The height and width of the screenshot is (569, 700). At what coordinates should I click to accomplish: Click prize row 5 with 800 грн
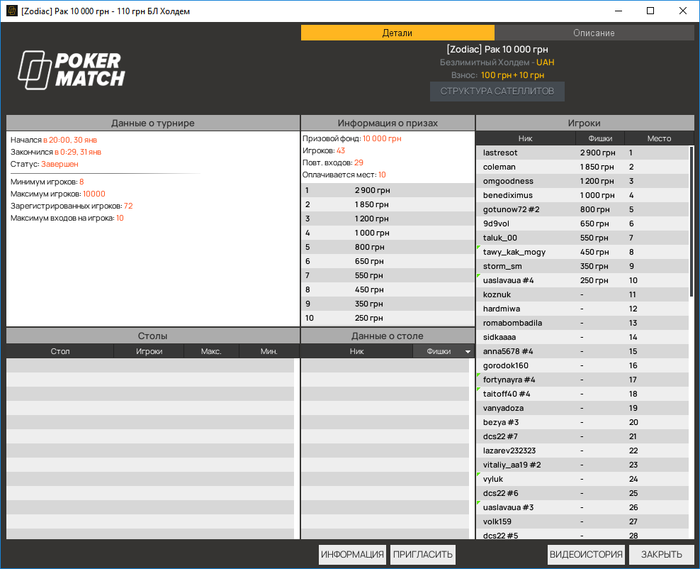coord(388,247)
